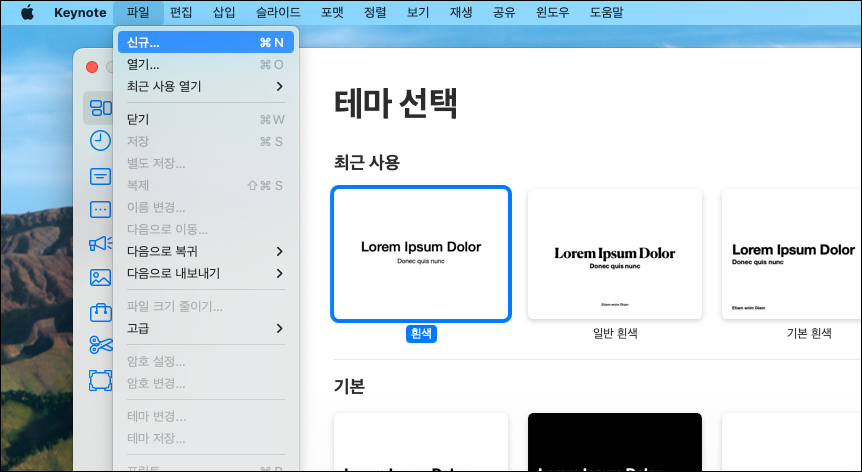The image size is (862, 472).
Task: Expand the 최근 사용 열기 submenu
Action: pos(206,86)
